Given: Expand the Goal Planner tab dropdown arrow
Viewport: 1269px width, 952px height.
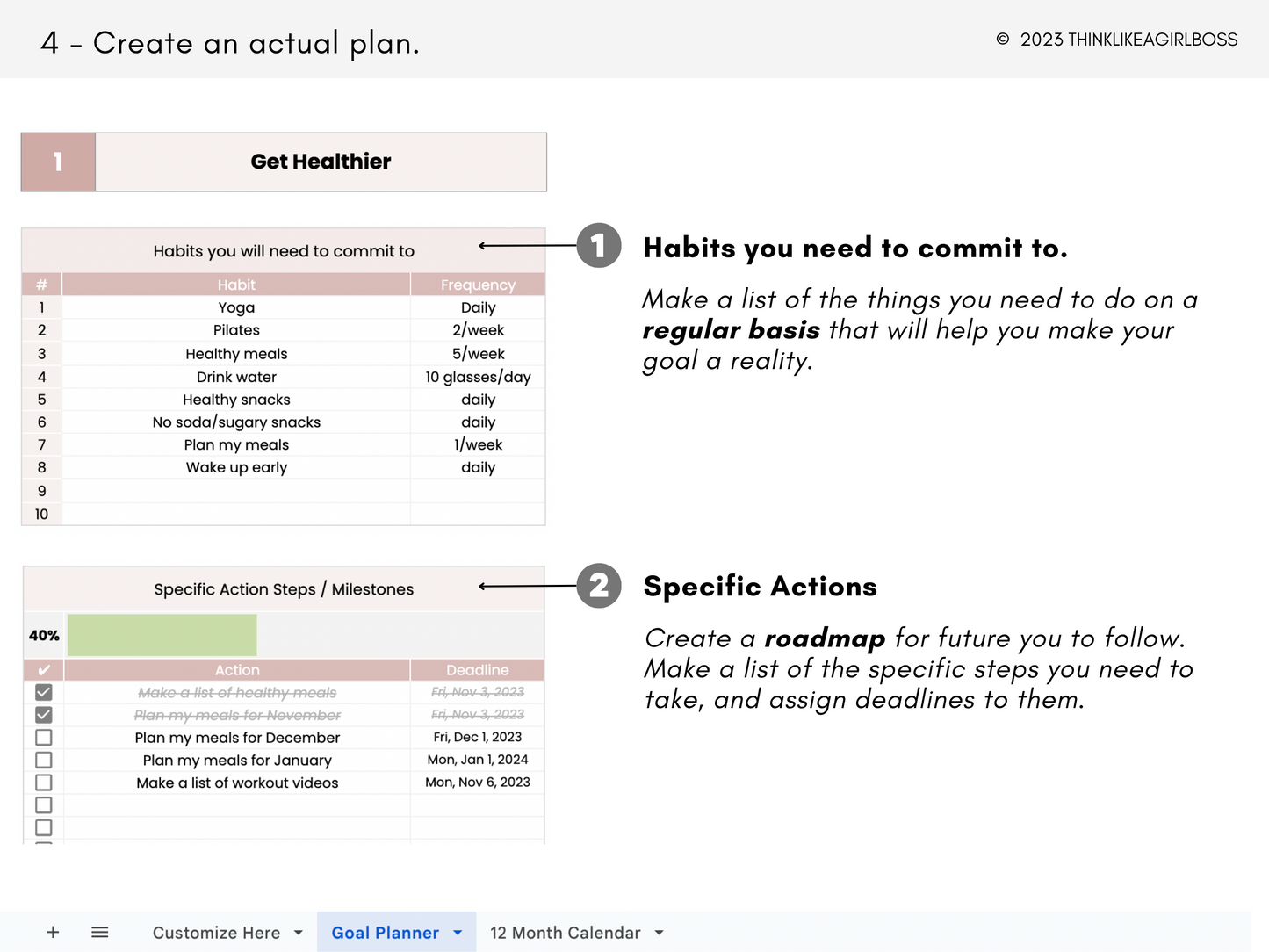Looking at the screenshot, I should point(458,933).
